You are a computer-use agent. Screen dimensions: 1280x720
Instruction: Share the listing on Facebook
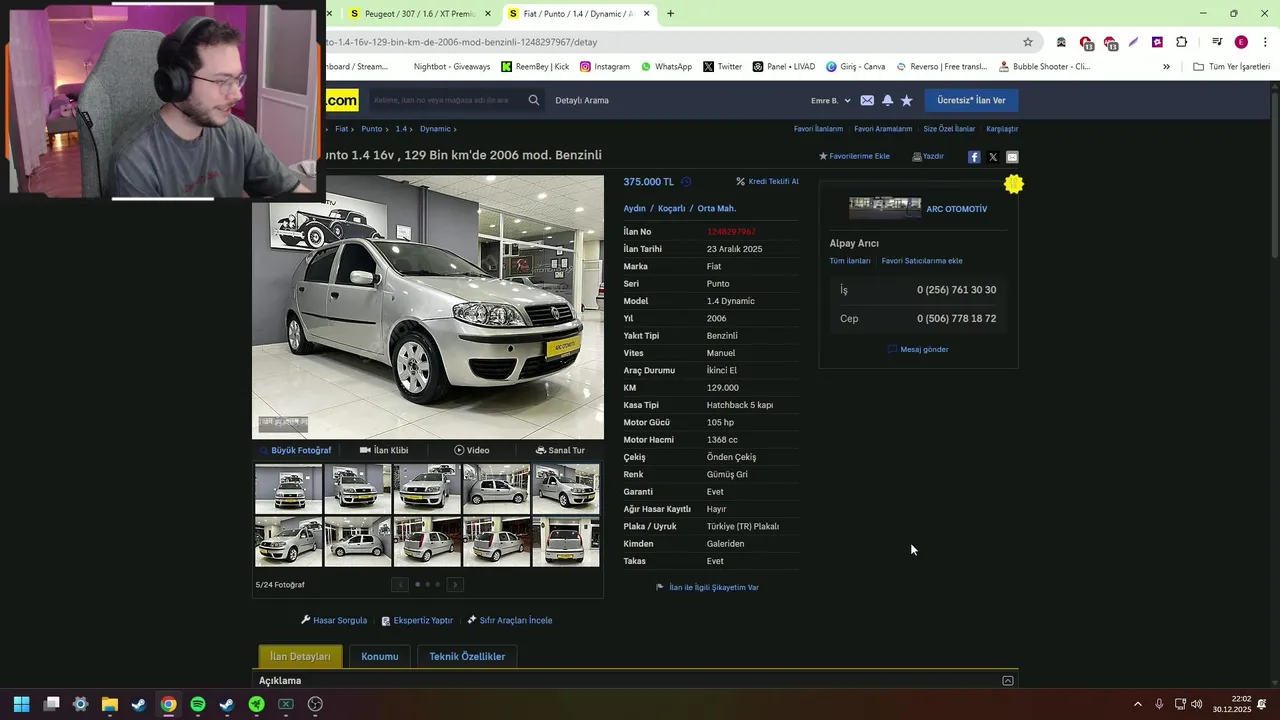974,157
